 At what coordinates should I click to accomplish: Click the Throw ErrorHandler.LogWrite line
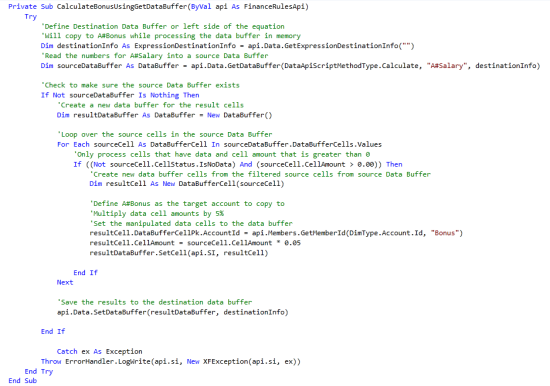click(171, 361)
